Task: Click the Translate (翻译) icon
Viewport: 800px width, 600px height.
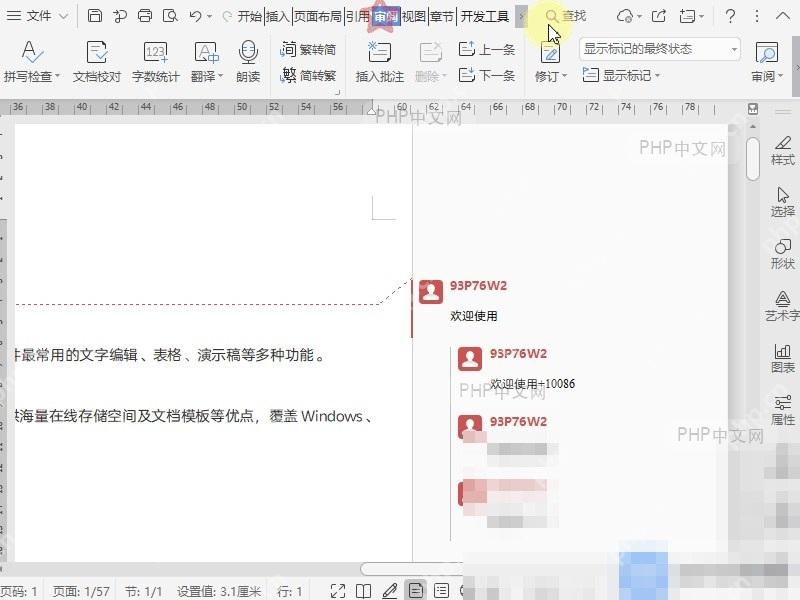Action: [206, 53]
